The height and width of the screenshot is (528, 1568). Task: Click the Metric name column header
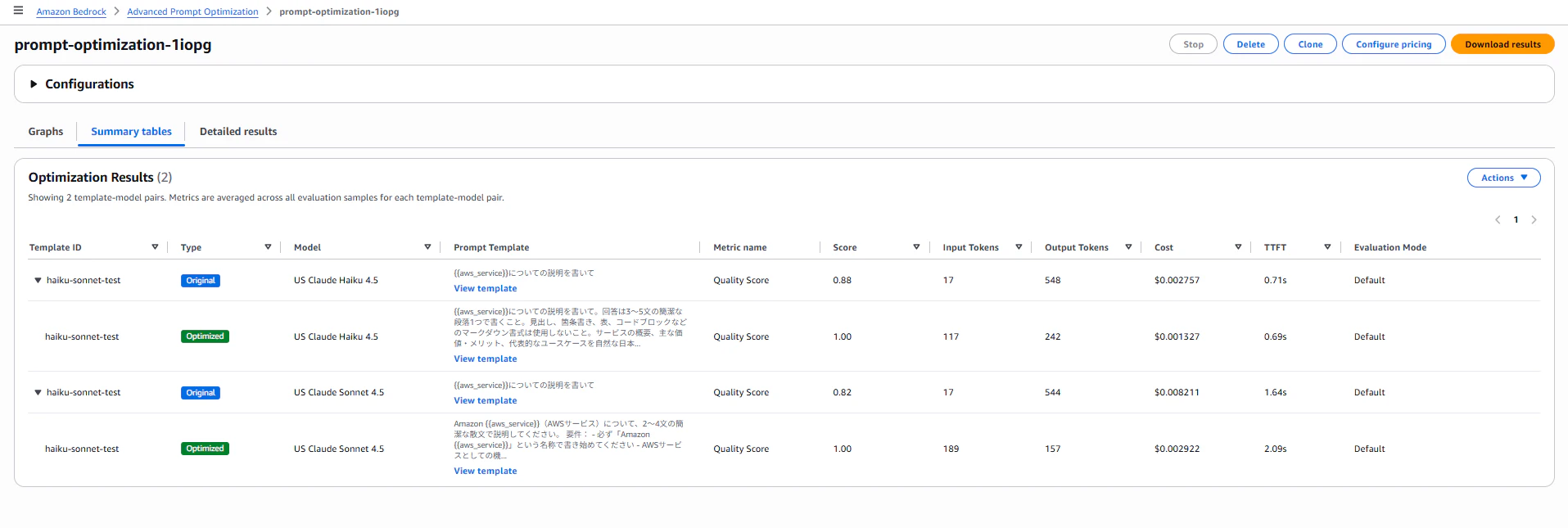pyautogui.click(x=740, y=247)
